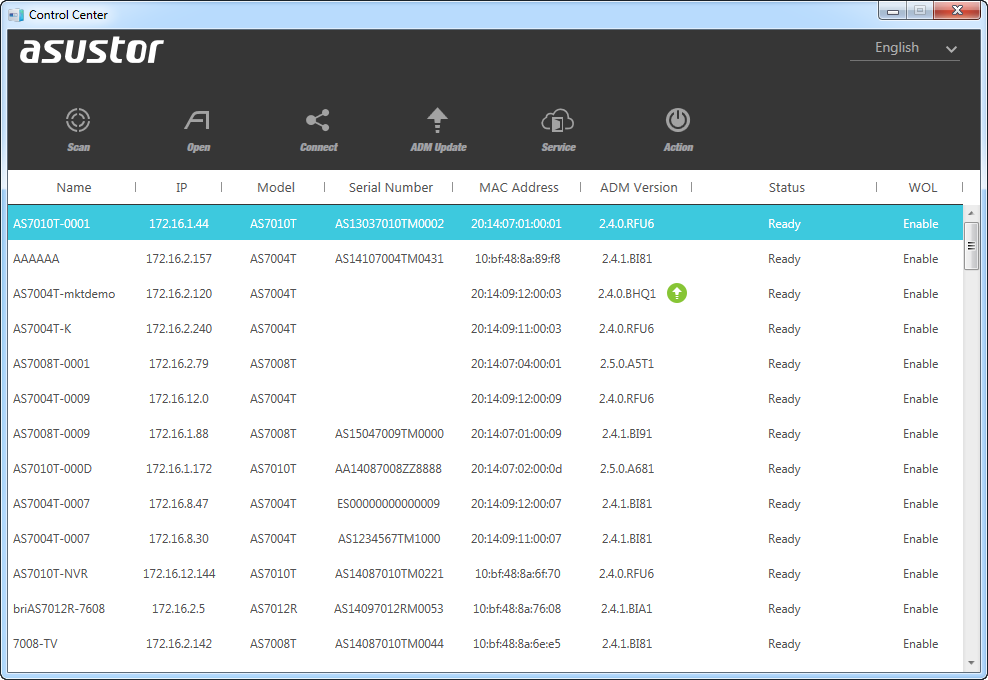This screenshot has width=988, height=680.
Task: Click serial number ES00000000000009
Action: 389,504
